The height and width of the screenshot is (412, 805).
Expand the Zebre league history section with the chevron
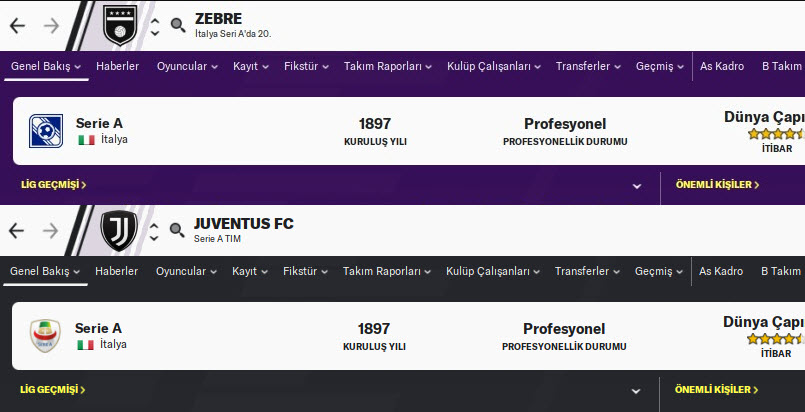pos(636,185)
